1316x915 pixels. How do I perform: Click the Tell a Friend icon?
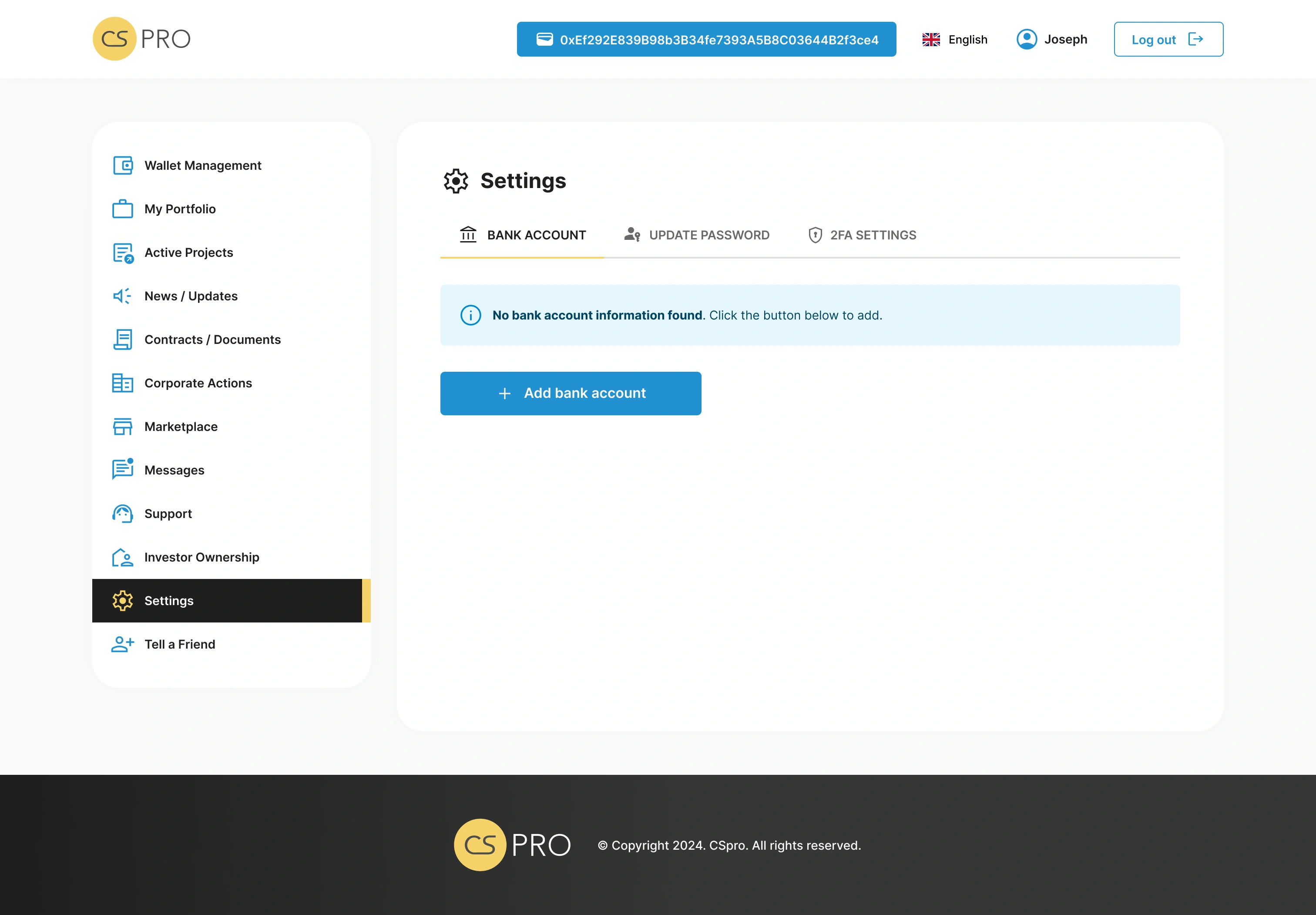point(123,644)
